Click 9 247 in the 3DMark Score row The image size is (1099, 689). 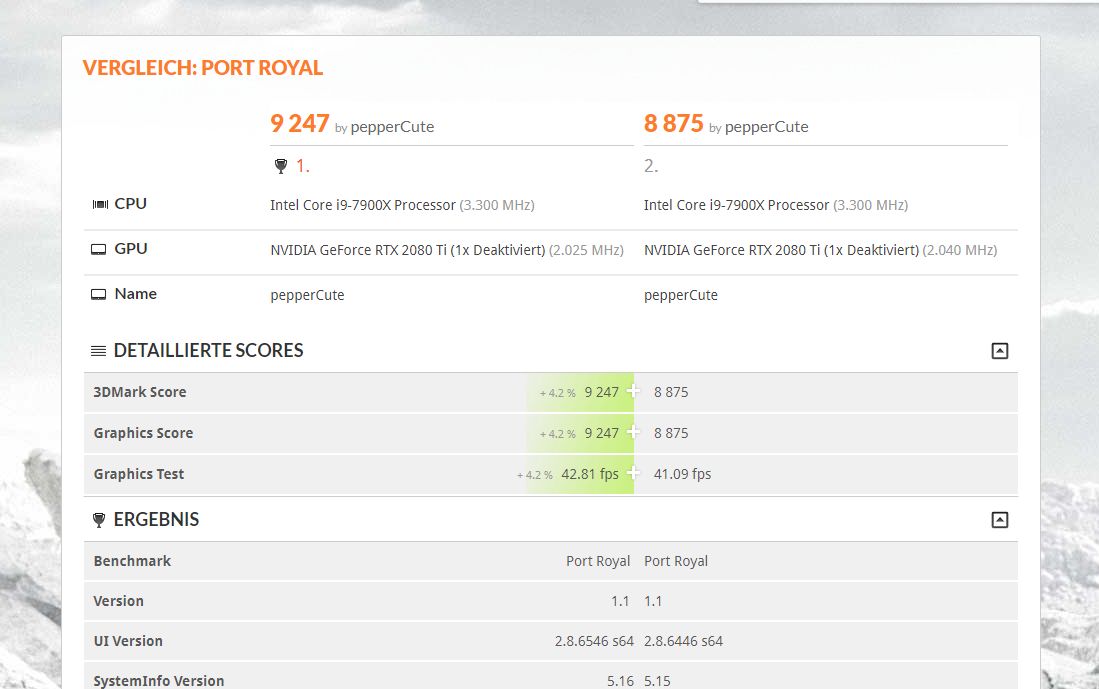click(x=601, y=393)
